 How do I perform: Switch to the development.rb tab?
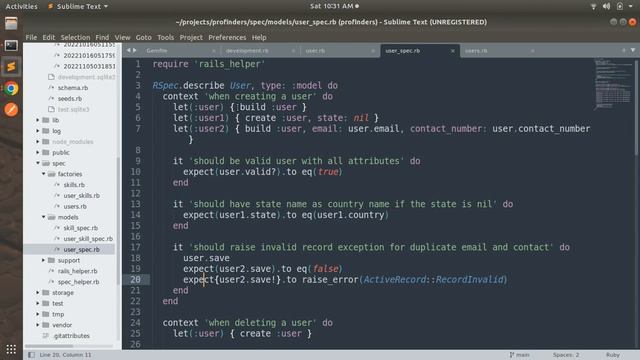[x=247, y=51]
